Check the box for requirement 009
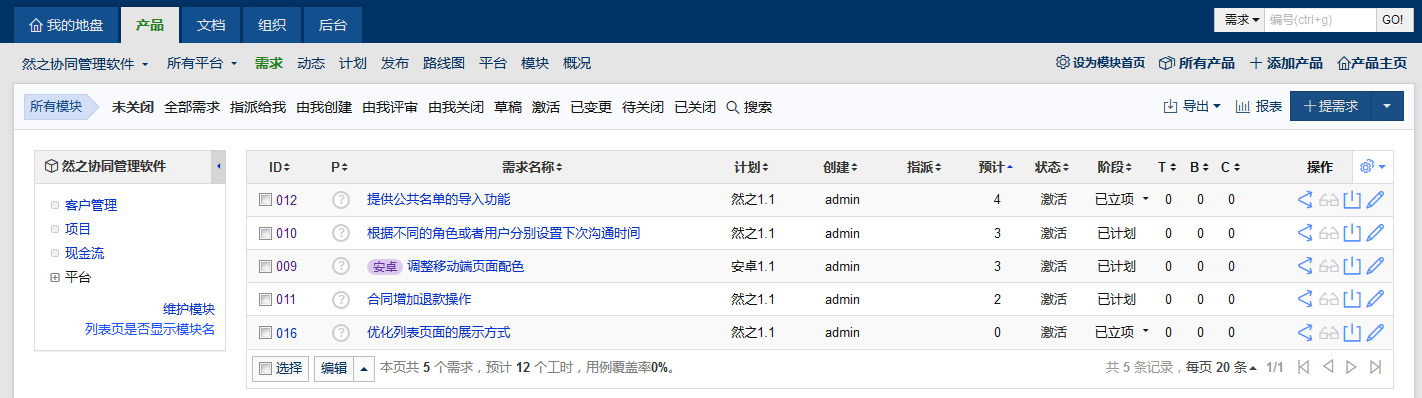Viewport: 1422px width, 398px height. click(x=265, y=266)
